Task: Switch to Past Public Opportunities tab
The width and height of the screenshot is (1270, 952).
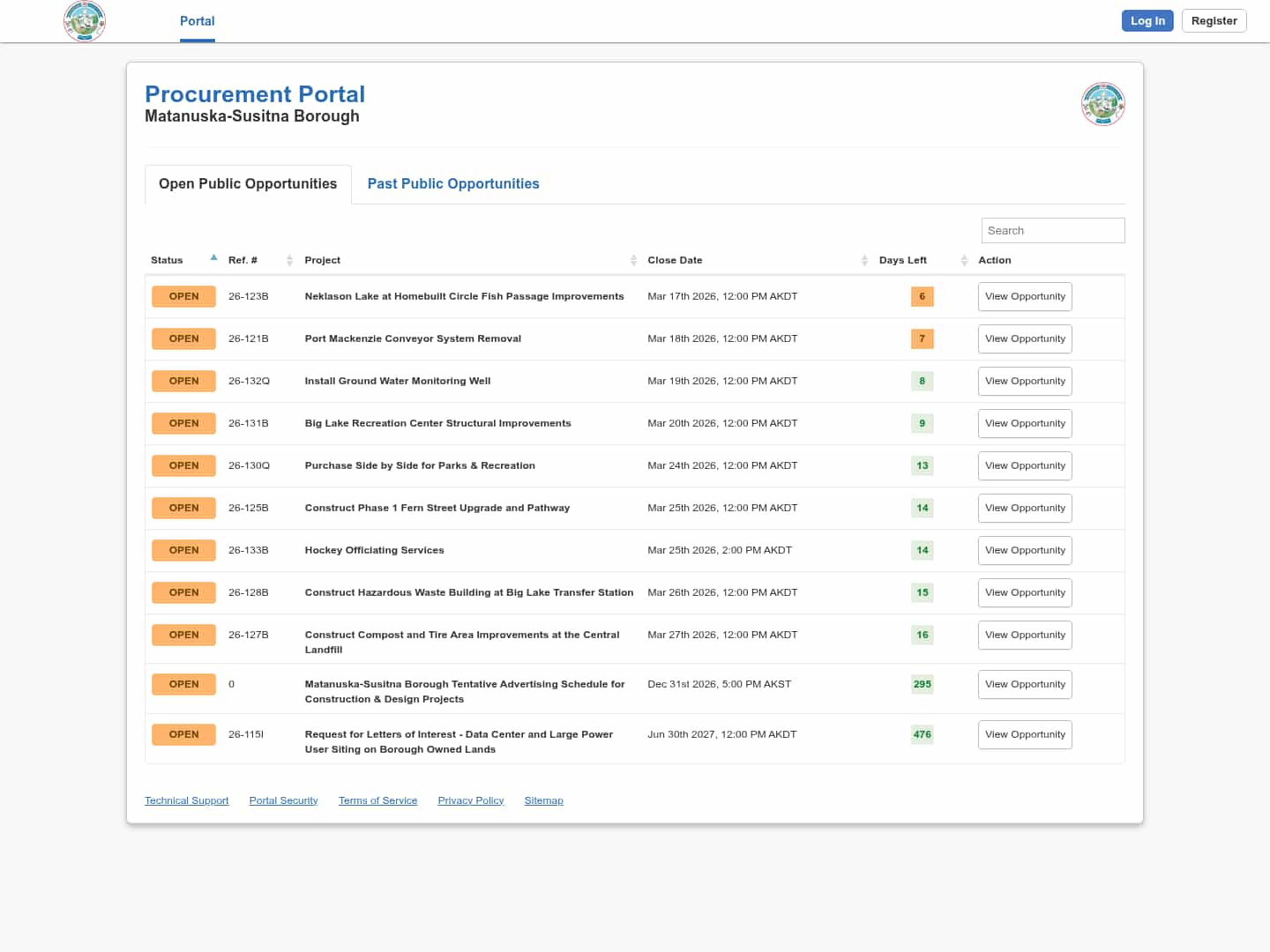Action: 452,184
